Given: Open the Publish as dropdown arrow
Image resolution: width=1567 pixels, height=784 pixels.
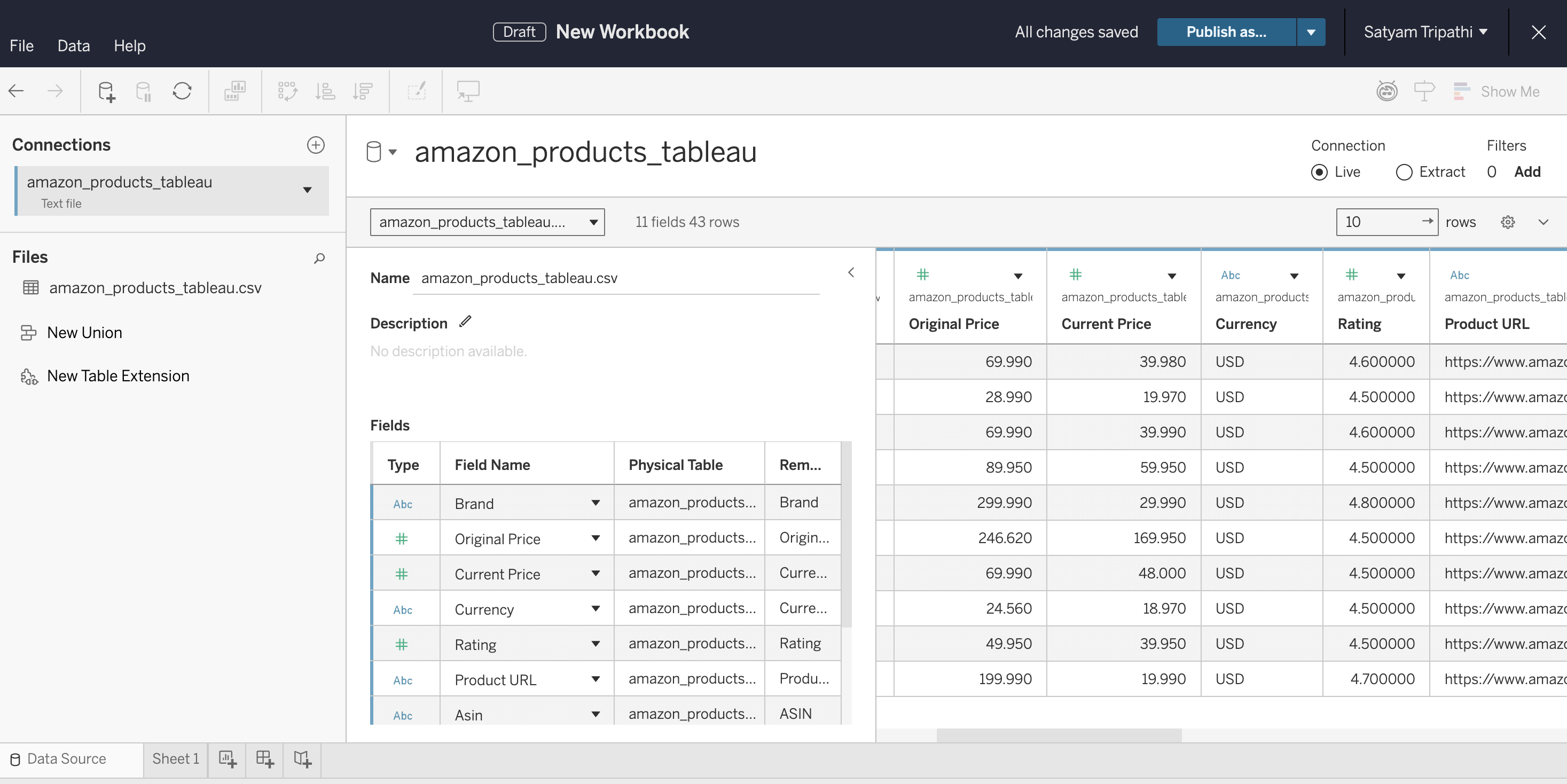Looking at the screenshot, I should pos(1310,32).
